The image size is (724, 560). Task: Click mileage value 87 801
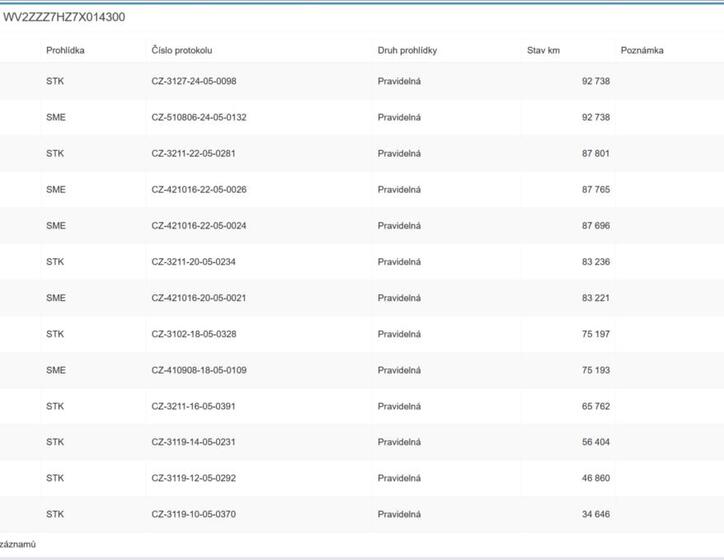tap(596, 153)
